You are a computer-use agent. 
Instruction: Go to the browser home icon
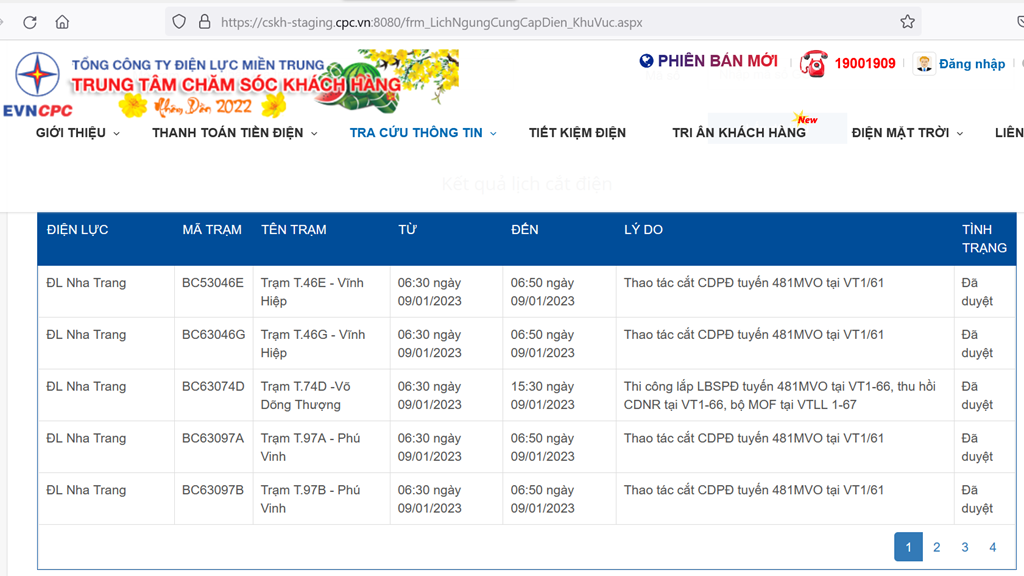tap(62, 22)
